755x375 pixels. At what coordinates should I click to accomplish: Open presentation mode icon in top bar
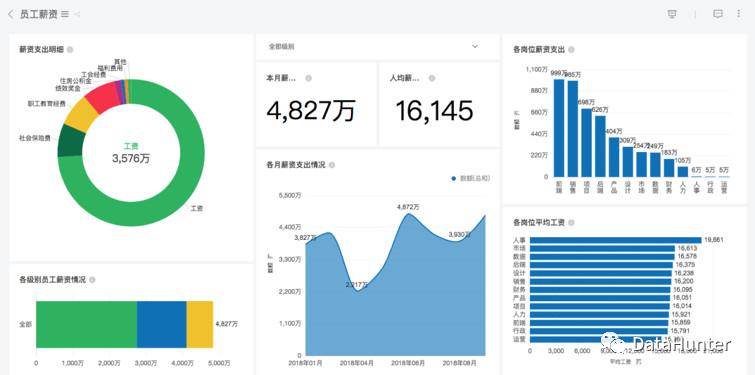[x=672, y=14]
